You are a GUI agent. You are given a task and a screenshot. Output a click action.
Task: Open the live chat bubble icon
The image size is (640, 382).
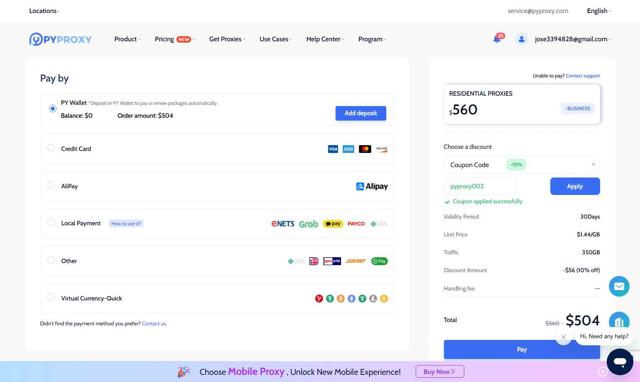point(620,362)
